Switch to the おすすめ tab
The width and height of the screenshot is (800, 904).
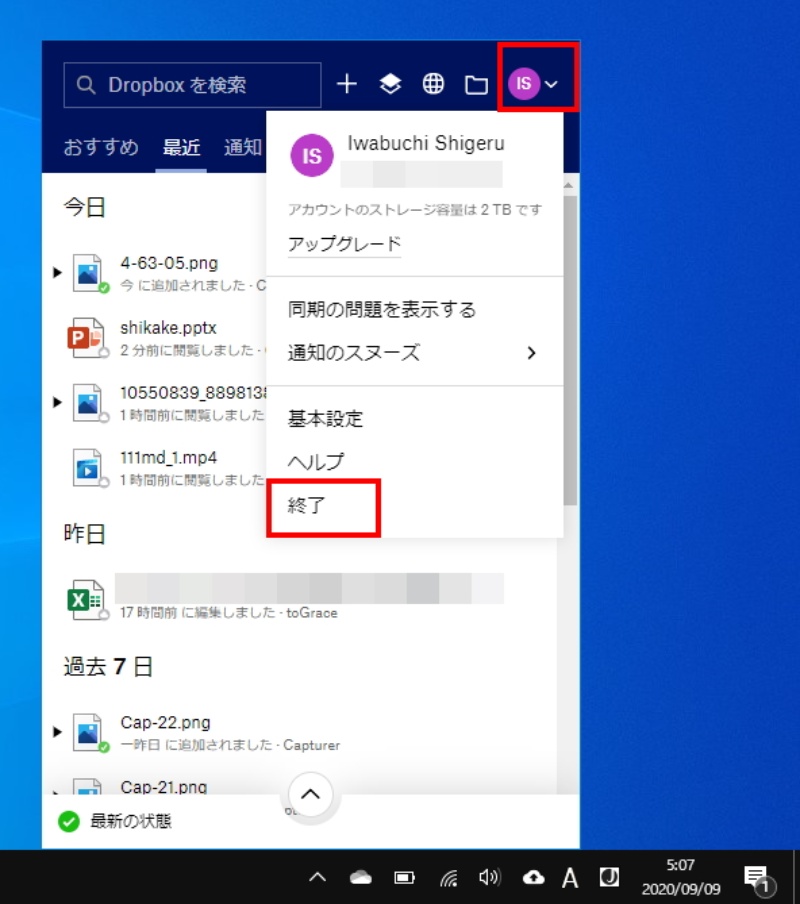[101, 148]
